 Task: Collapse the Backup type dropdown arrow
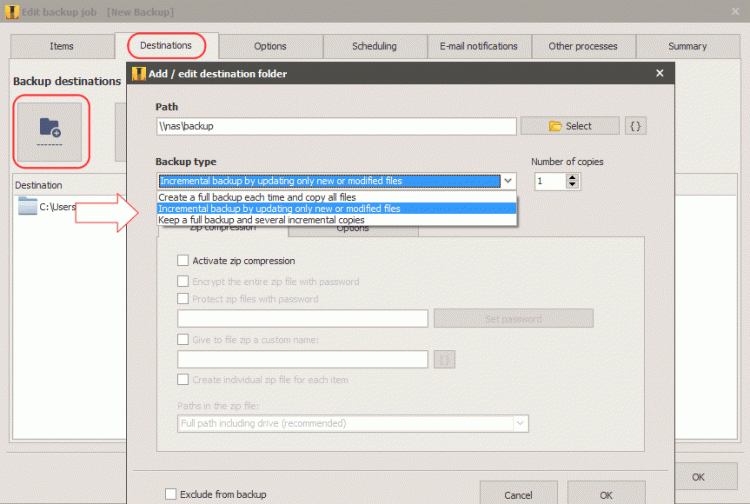point(508,181)
